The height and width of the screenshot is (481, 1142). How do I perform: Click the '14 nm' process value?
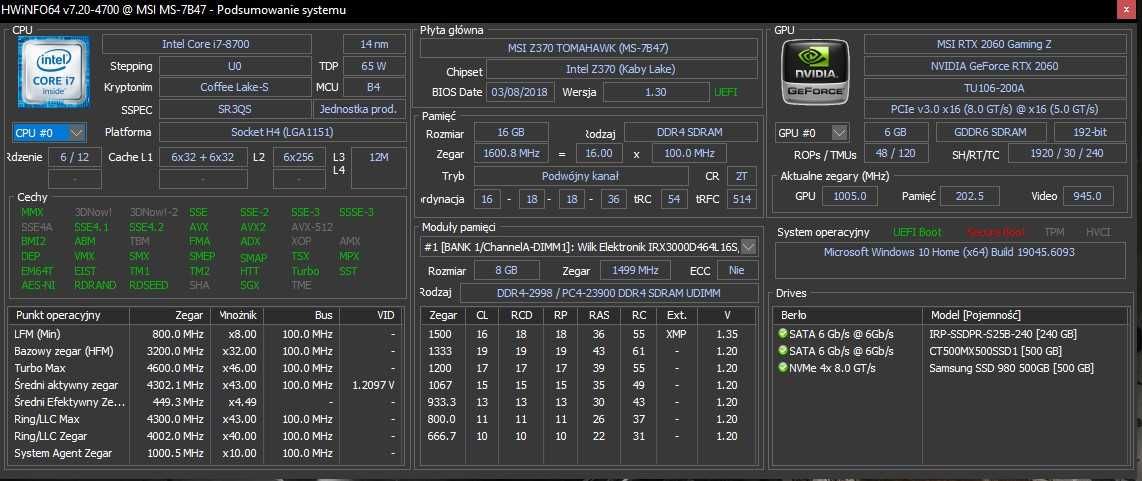[x=374, y=44]
